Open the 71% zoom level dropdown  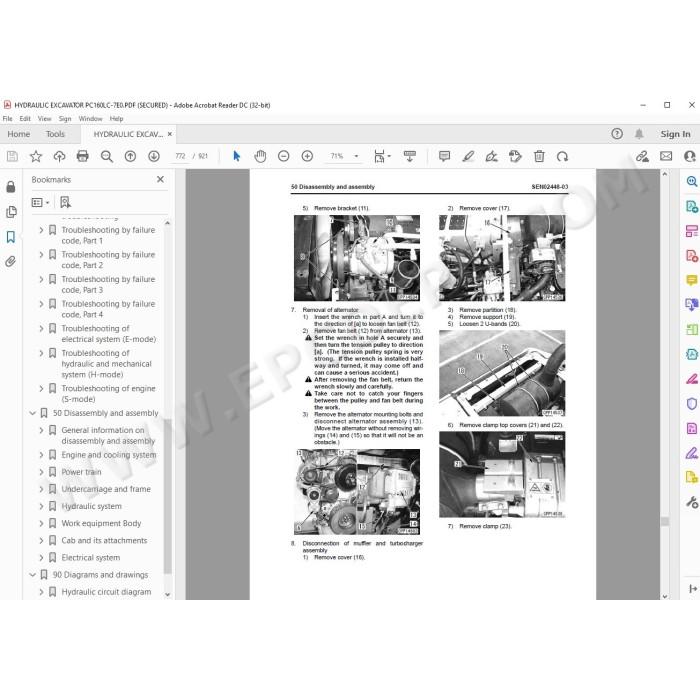coord(356,156)
